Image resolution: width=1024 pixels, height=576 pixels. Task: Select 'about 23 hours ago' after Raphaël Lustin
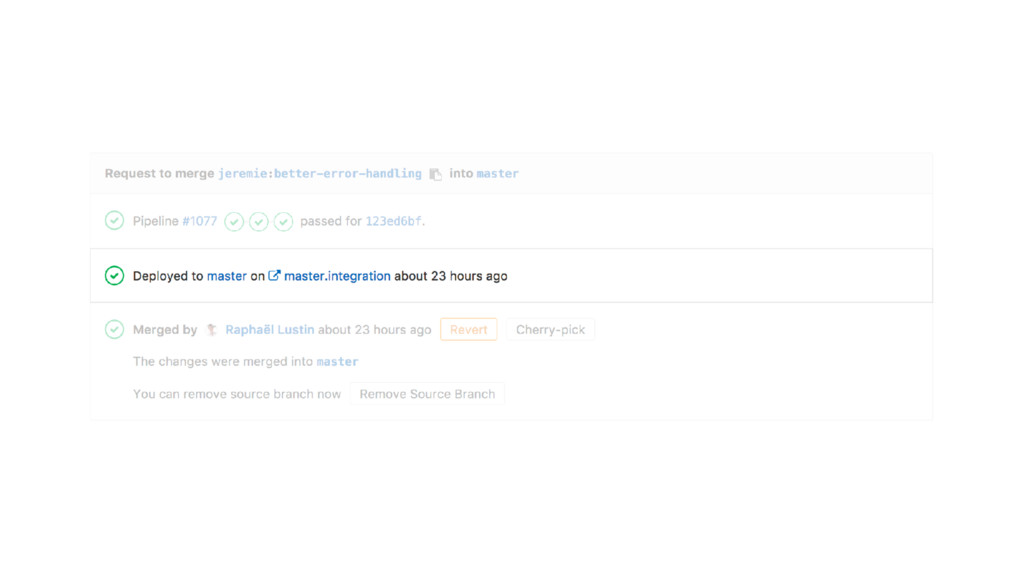[375, 330]
